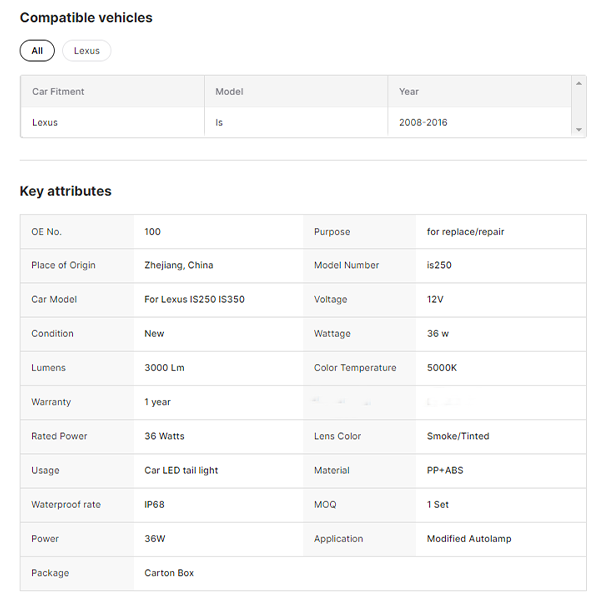Click the 5000K color temperature value

(x=442, y=368)
